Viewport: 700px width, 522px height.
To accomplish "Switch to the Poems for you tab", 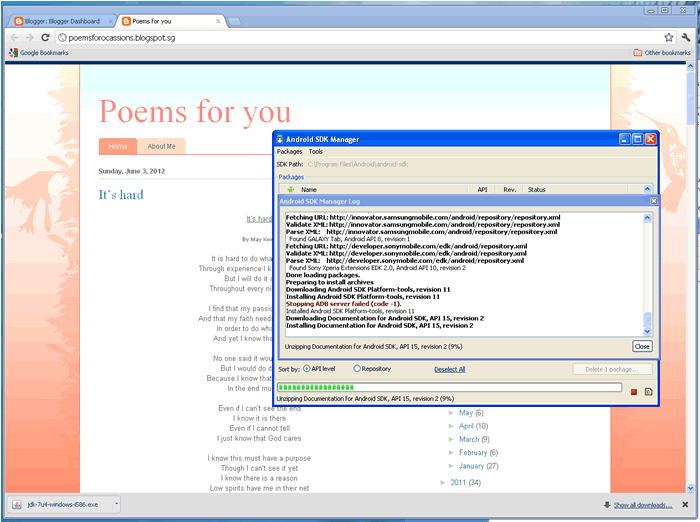I will 172,21.
